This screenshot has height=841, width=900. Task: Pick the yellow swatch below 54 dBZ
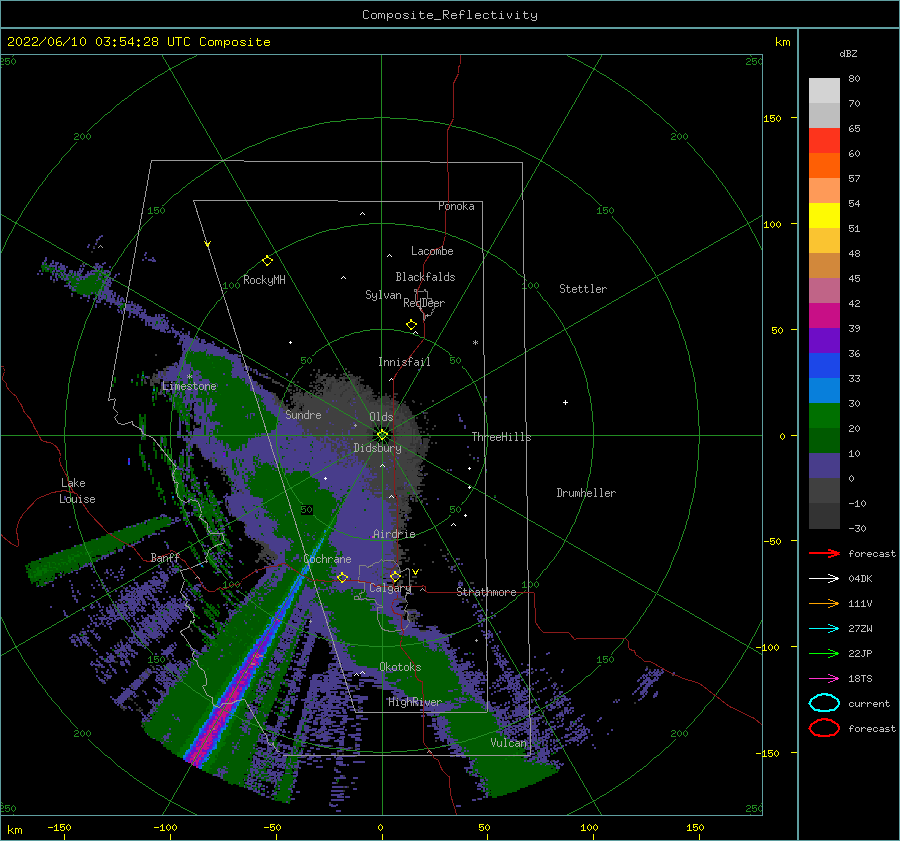tap(824, 215)
